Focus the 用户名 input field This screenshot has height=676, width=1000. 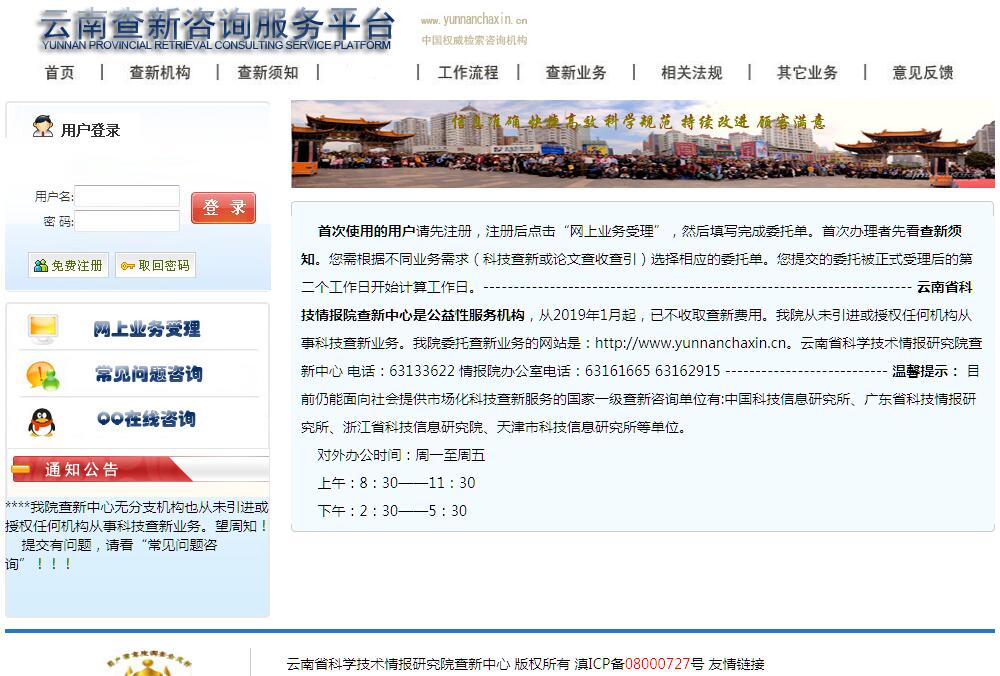click(127, 196)
